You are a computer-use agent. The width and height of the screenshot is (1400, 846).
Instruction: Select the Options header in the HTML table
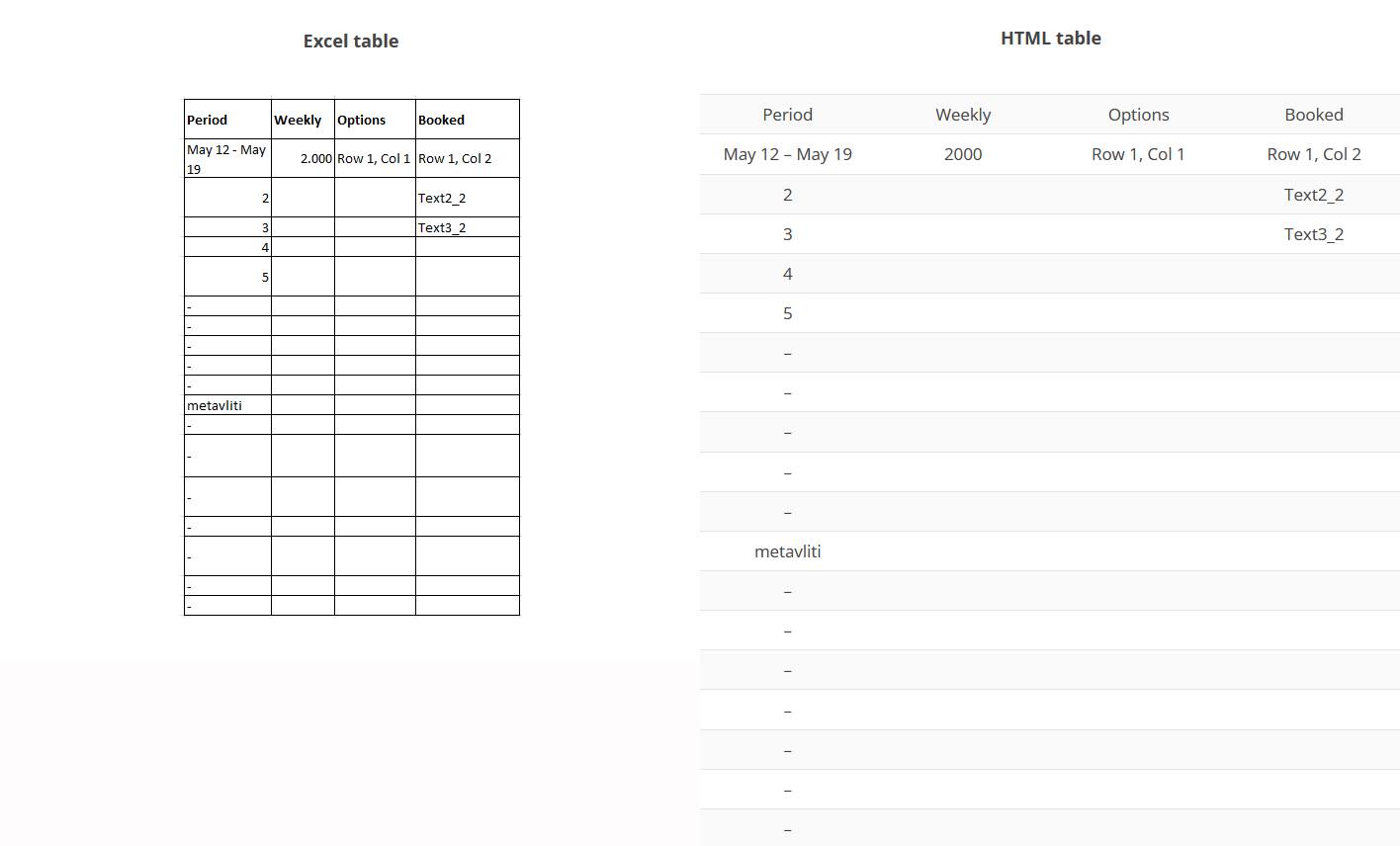1138,115
